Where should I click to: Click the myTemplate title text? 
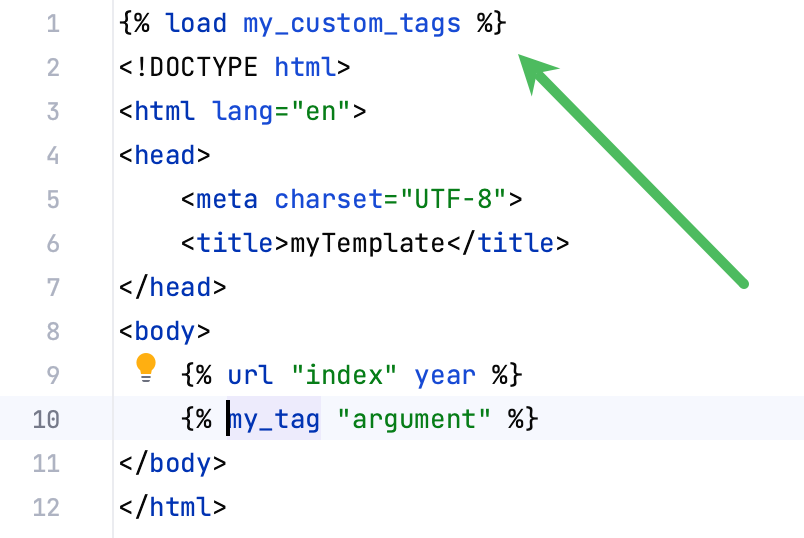[366, 243]
